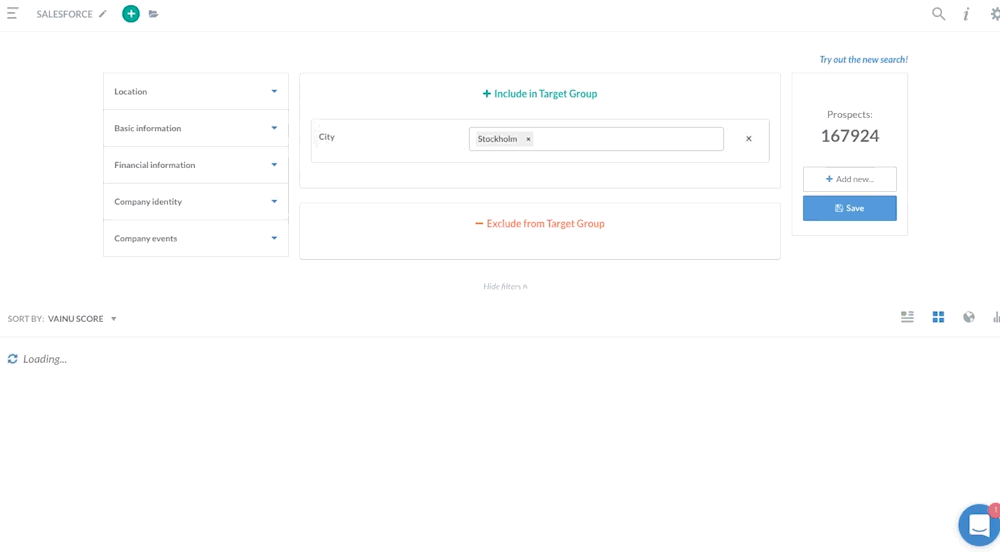Click the green plus circle icon
The height and width of the screenshot is (552, 1000).
tap(131, 14)
